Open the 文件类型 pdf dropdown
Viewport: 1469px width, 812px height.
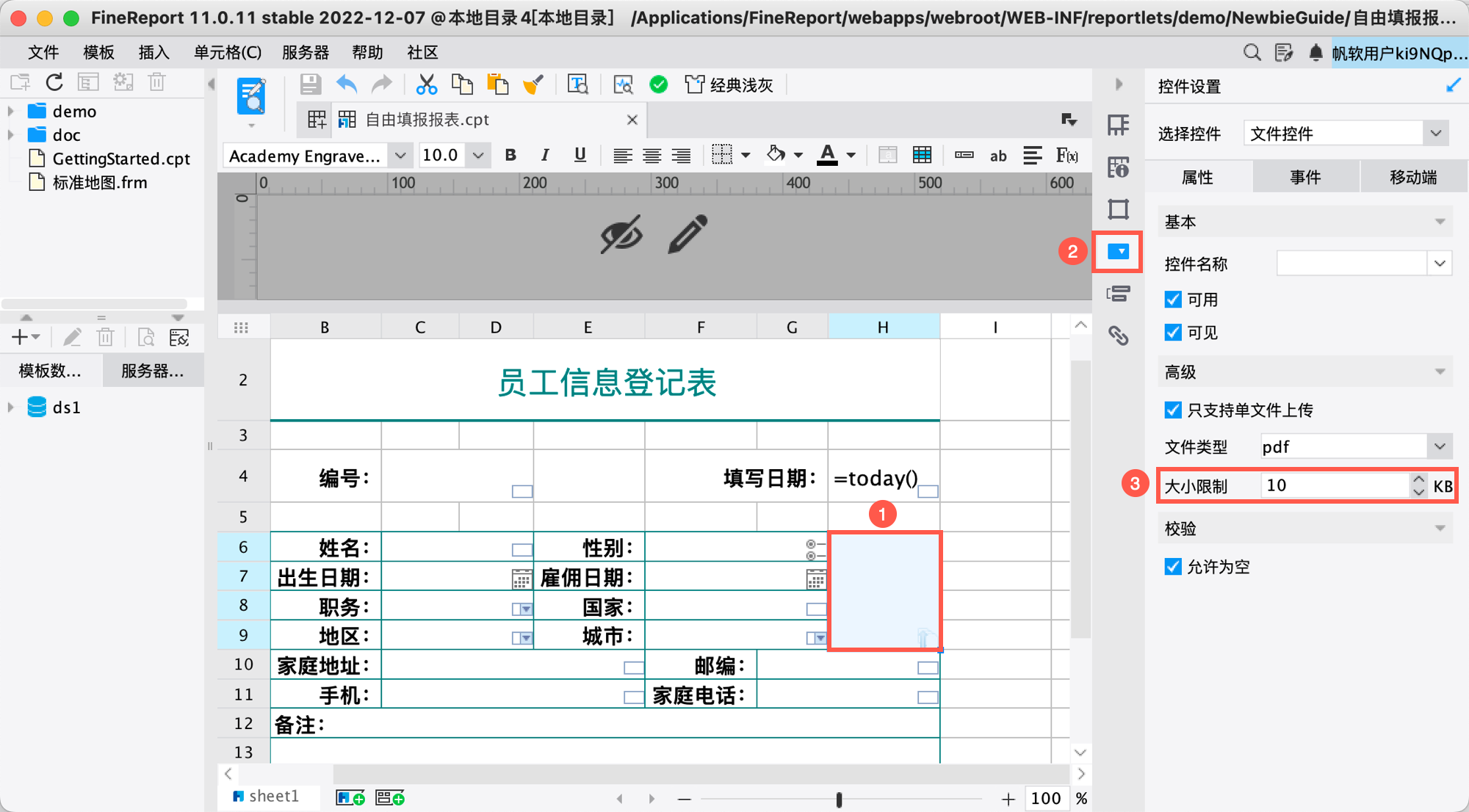point(1438,446)
